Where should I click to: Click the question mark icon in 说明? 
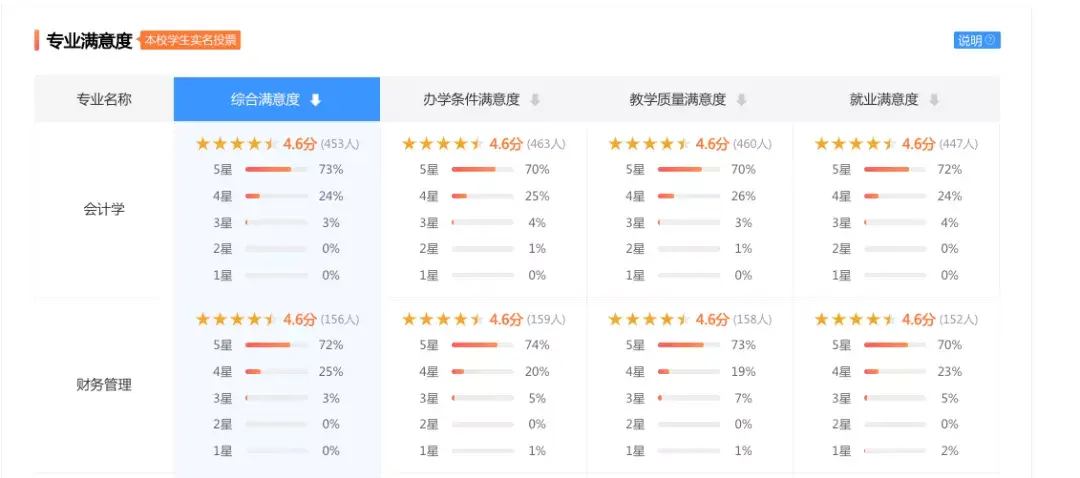point(990,41)
